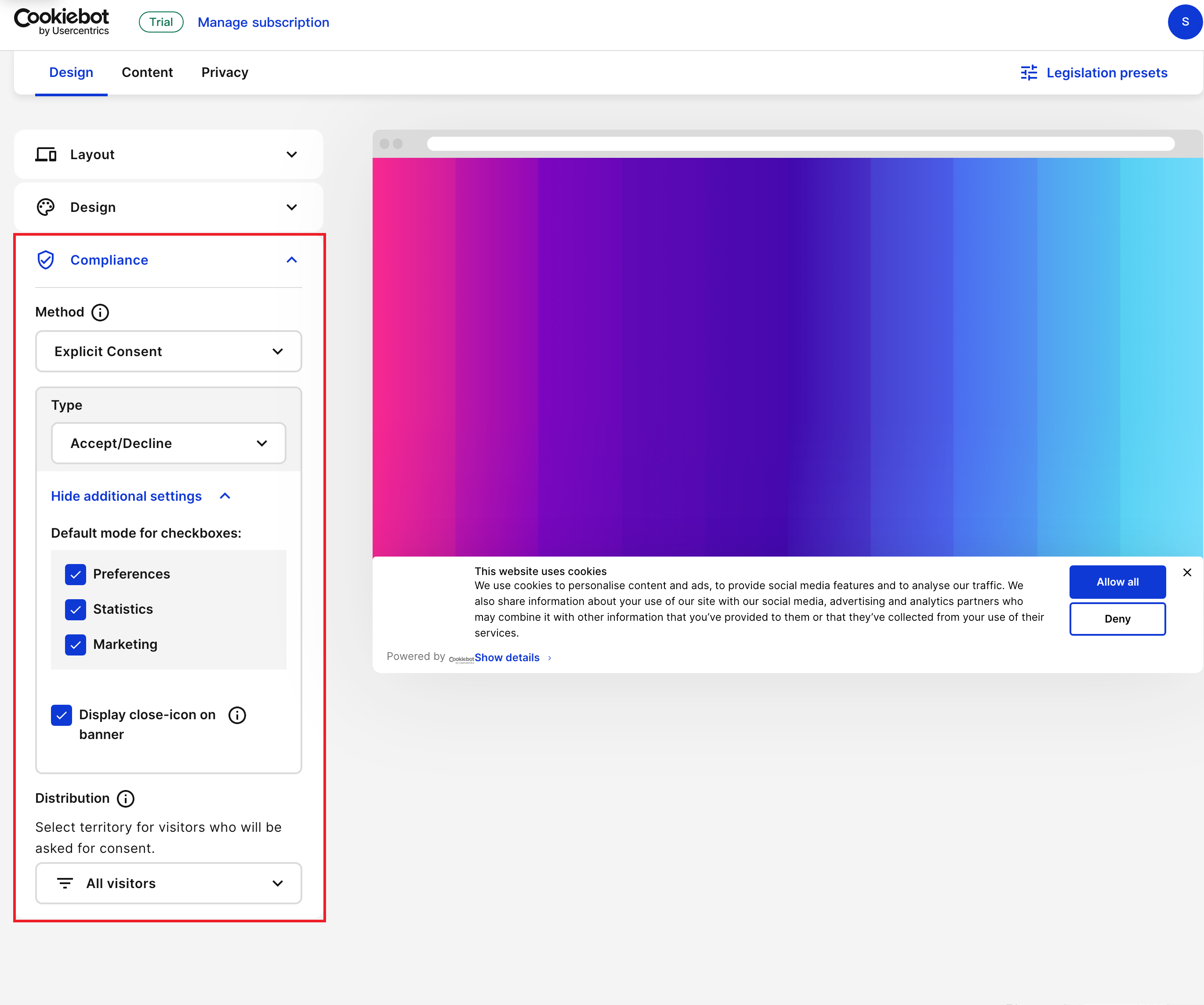This screenshot has width=1204, height=1005.
Task: Click the Manage subscription link
Action: pos(263,22)
